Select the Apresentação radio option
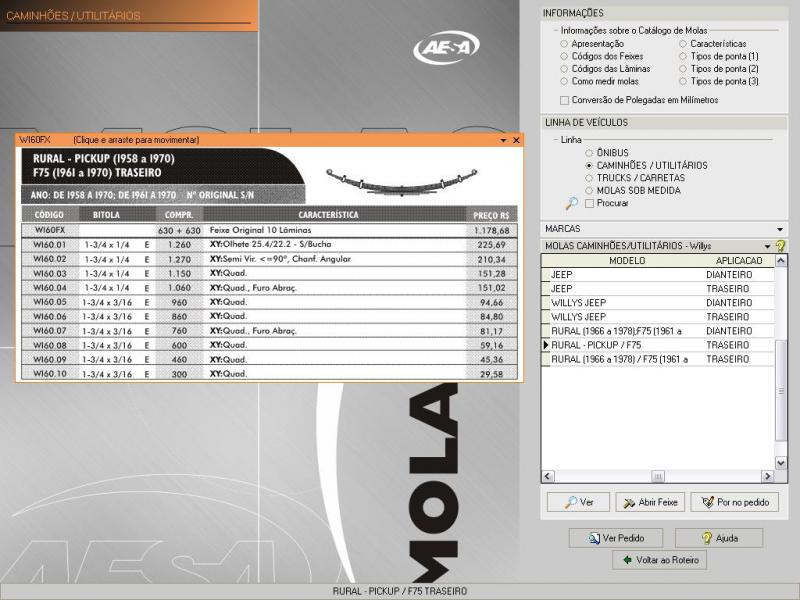This screenshot has height=600, width=800. point(564,44)
